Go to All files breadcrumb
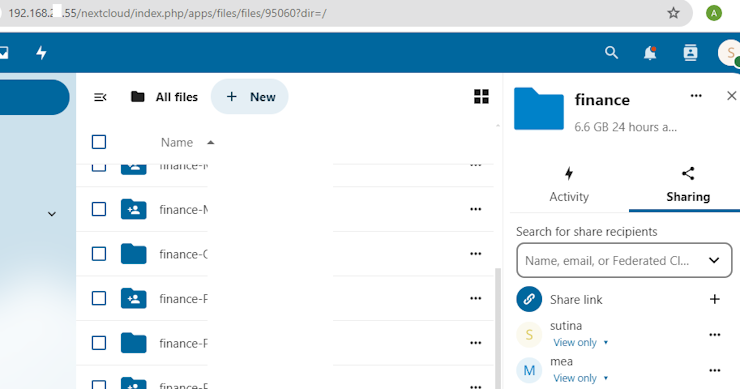Screen dimensions: 740x389 pos(164,97)
